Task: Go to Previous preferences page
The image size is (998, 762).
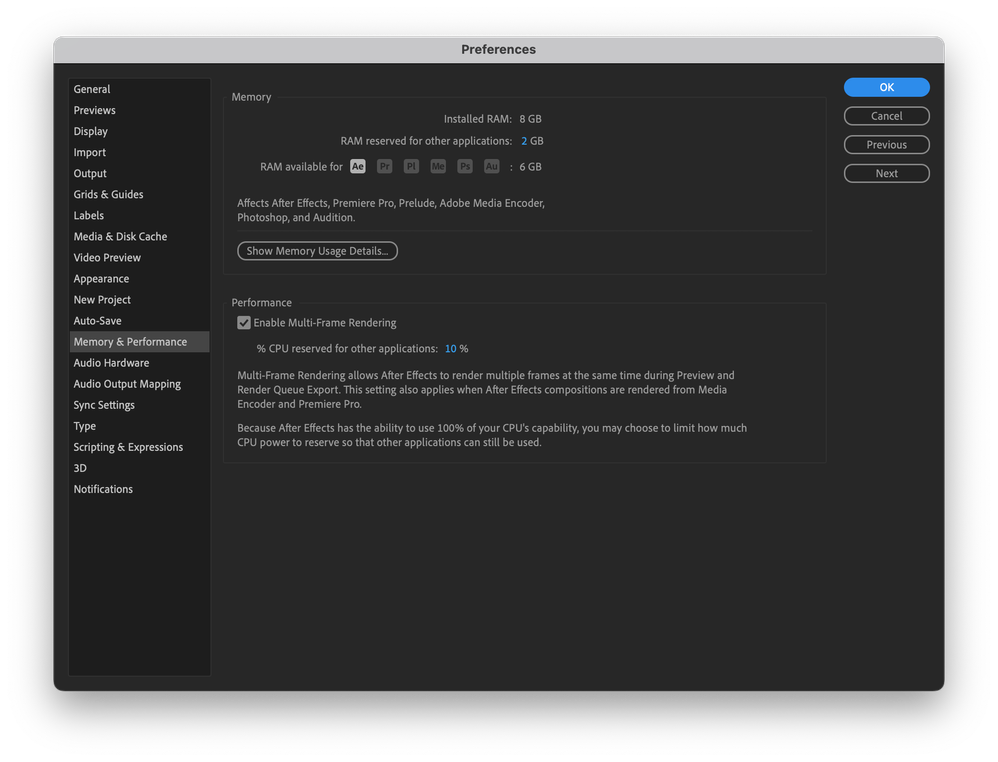Action: [x=887, y=145]
